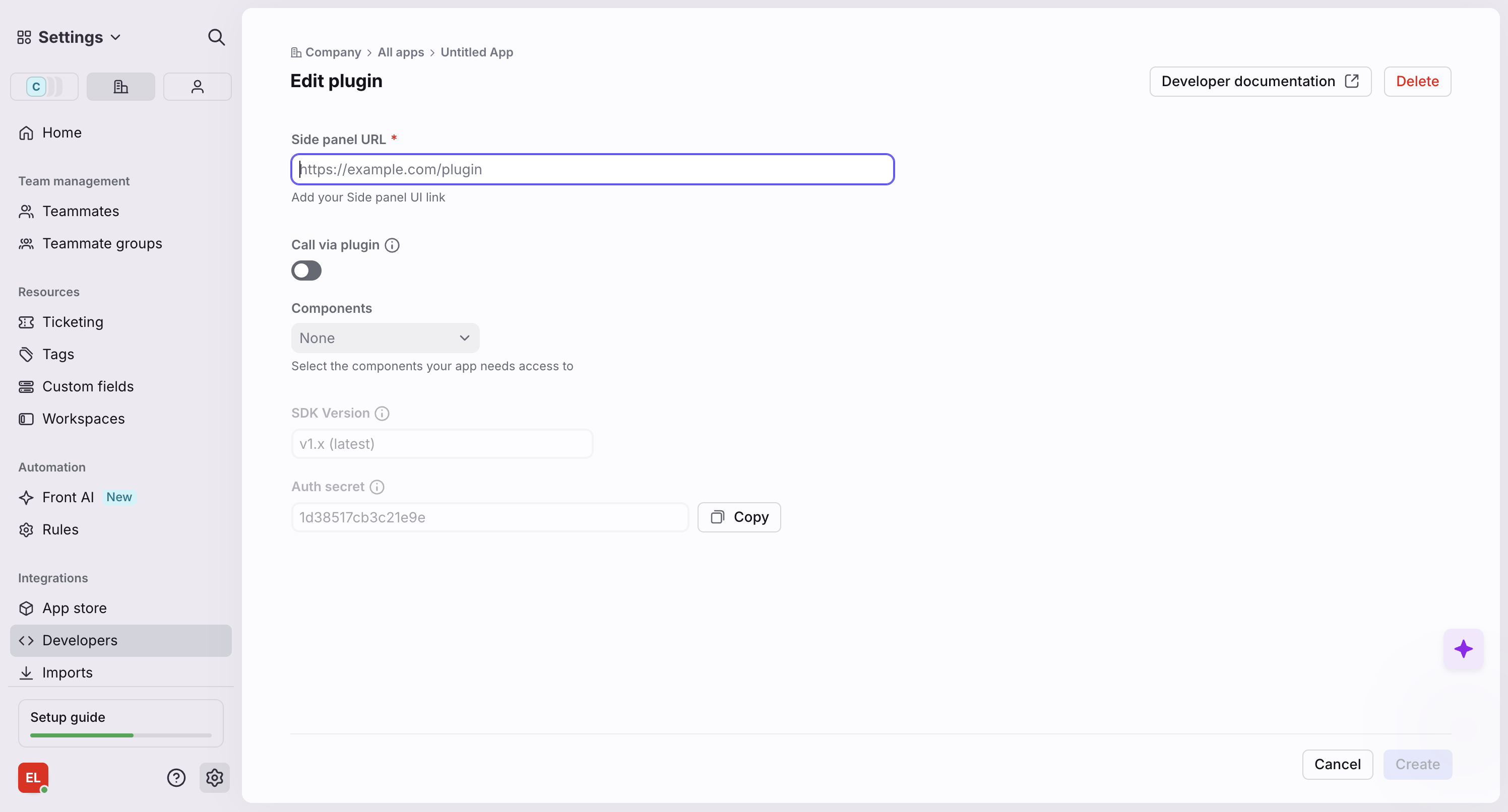
Task: Enable the Call via plugin toggle
Action: 306,270
